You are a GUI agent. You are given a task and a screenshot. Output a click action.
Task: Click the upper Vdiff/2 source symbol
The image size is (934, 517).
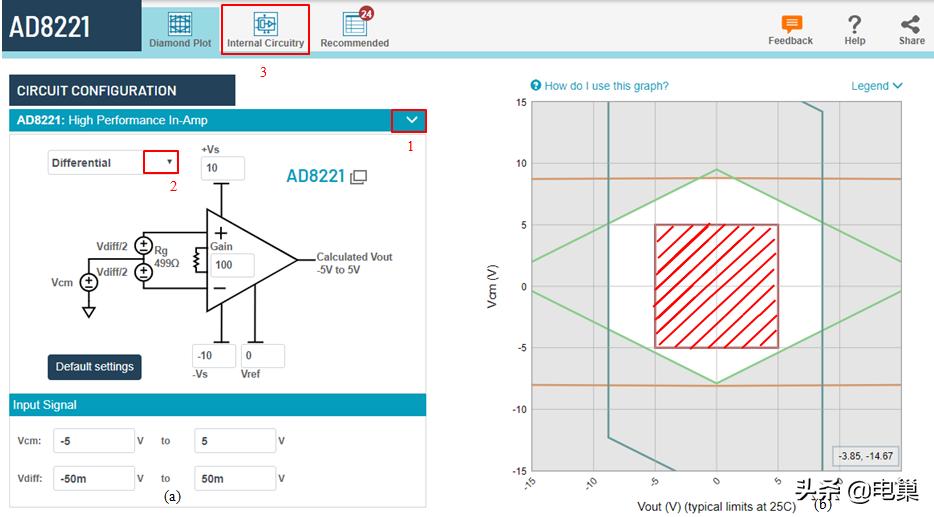pos(144,245)
